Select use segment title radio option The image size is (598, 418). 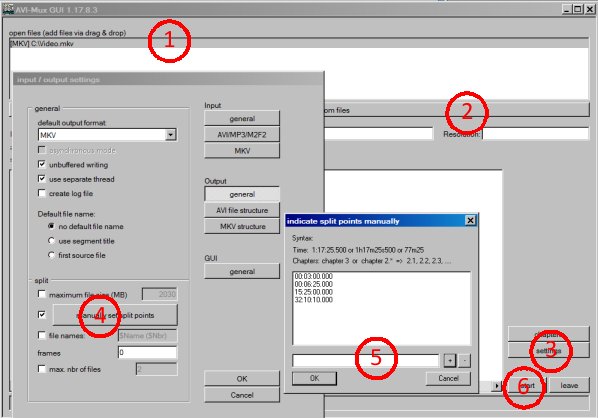pos(51,241)
